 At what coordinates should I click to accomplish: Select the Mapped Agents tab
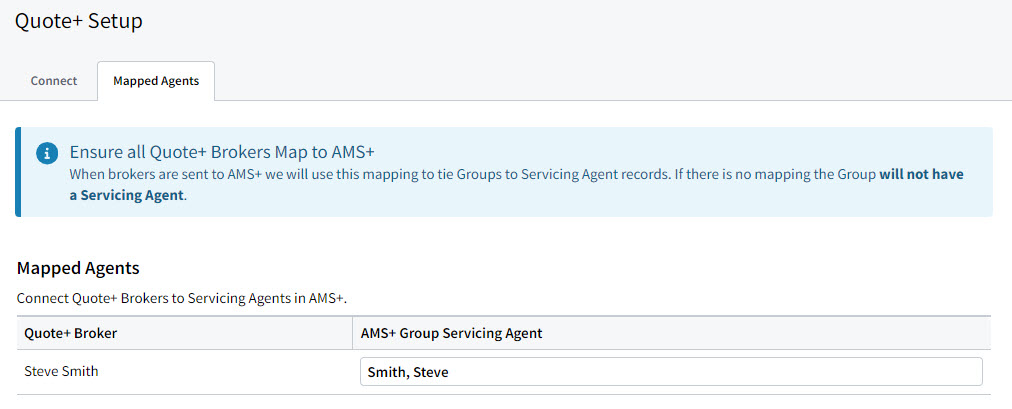pyautogui.click(x=156, y=81)
